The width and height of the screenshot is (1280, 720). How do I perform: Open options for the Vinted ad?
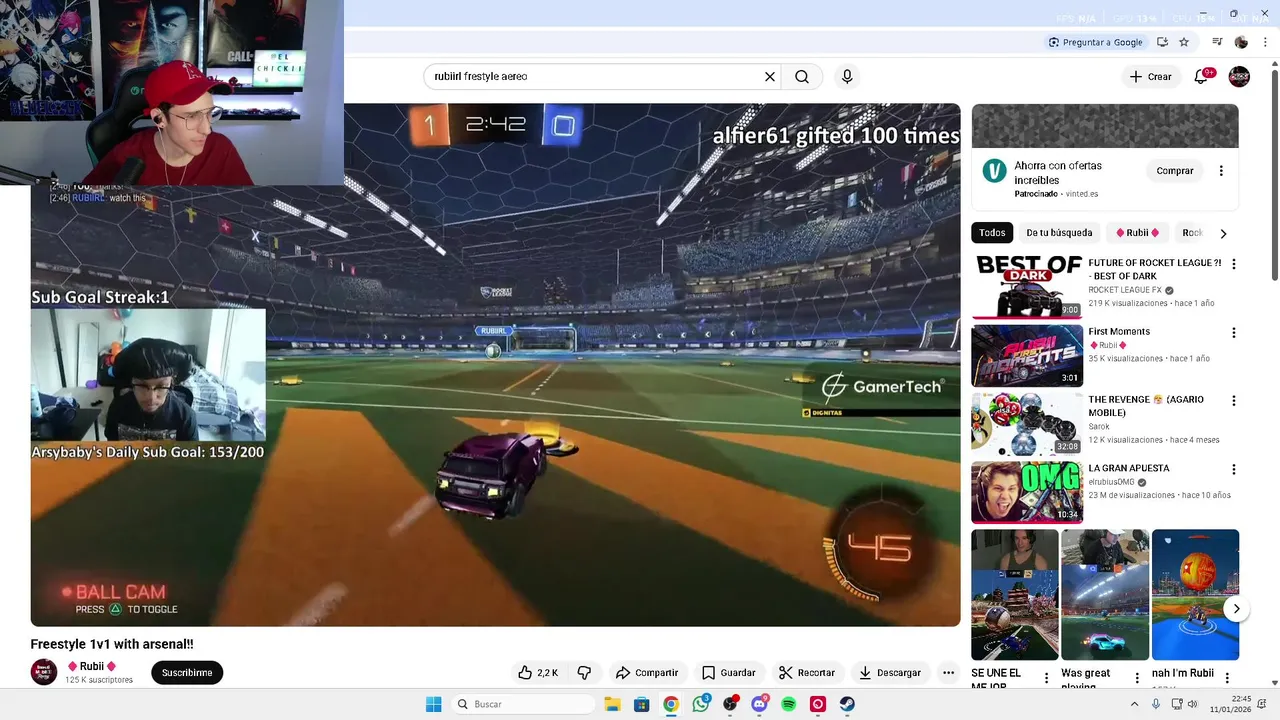click(x=1221, y=171)
